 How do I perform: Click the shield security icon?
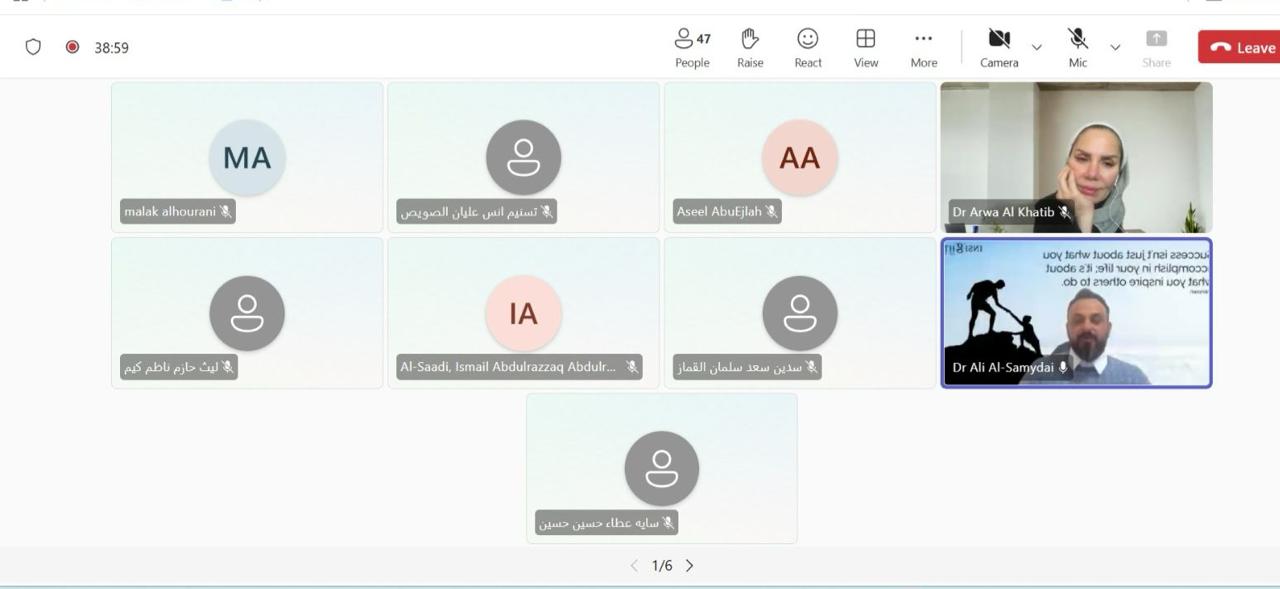33,47
